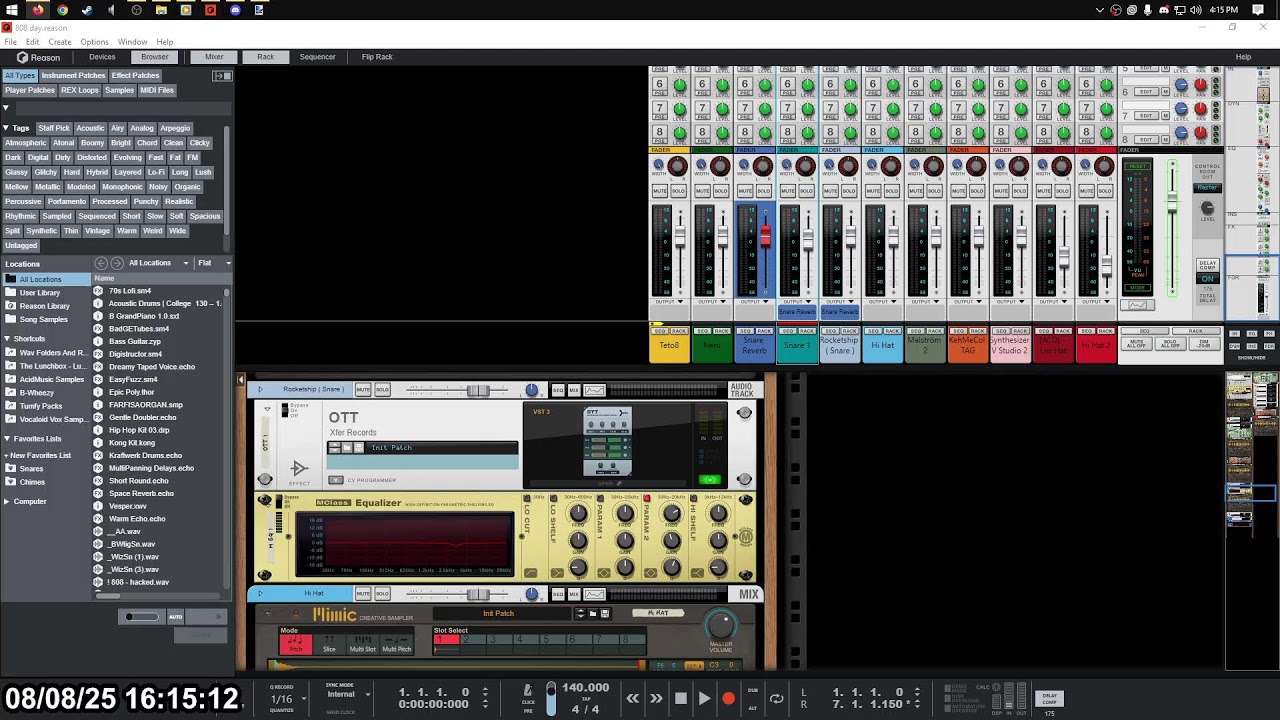Open Steam from the Windows taskbar

pyautogui.click(x=87, y=10)
